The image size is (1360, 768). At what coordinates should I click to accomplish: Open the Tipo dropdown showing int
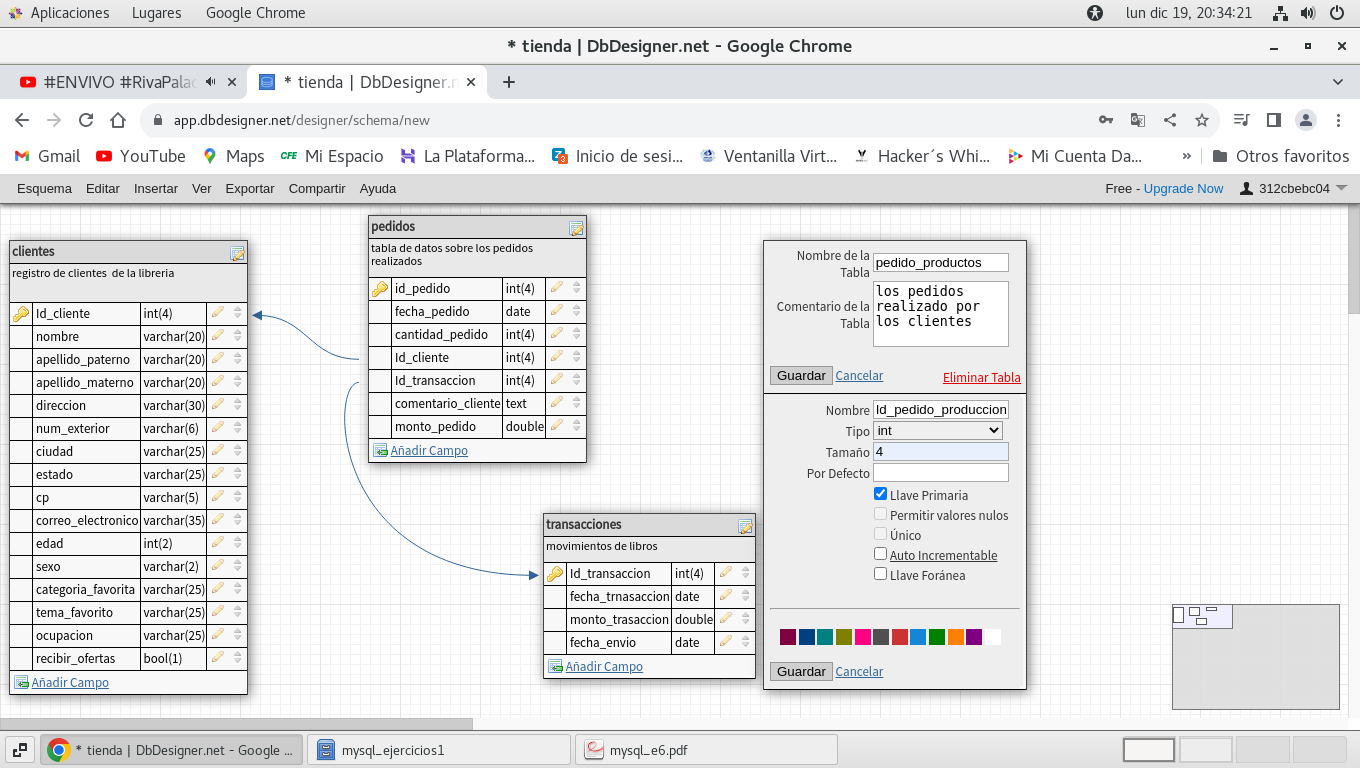coord(937,430)
